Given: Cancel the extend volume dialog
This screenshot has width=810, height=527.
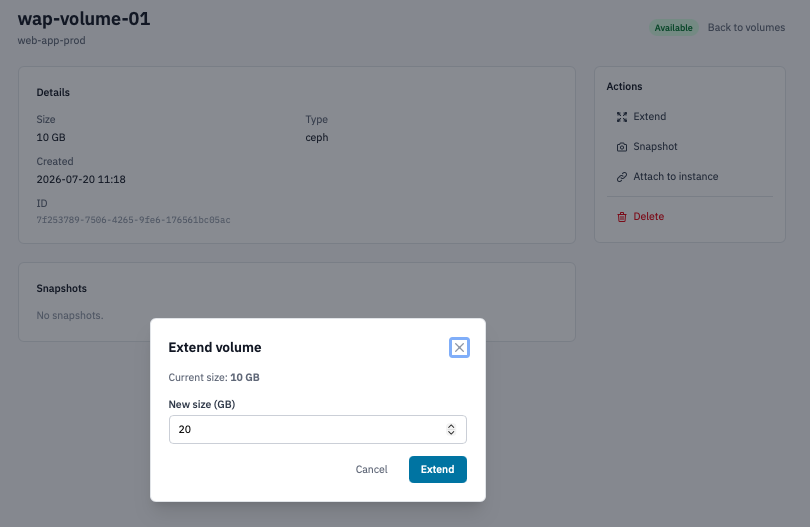Looking at the screenshot, I should click(x=371, y=469).
